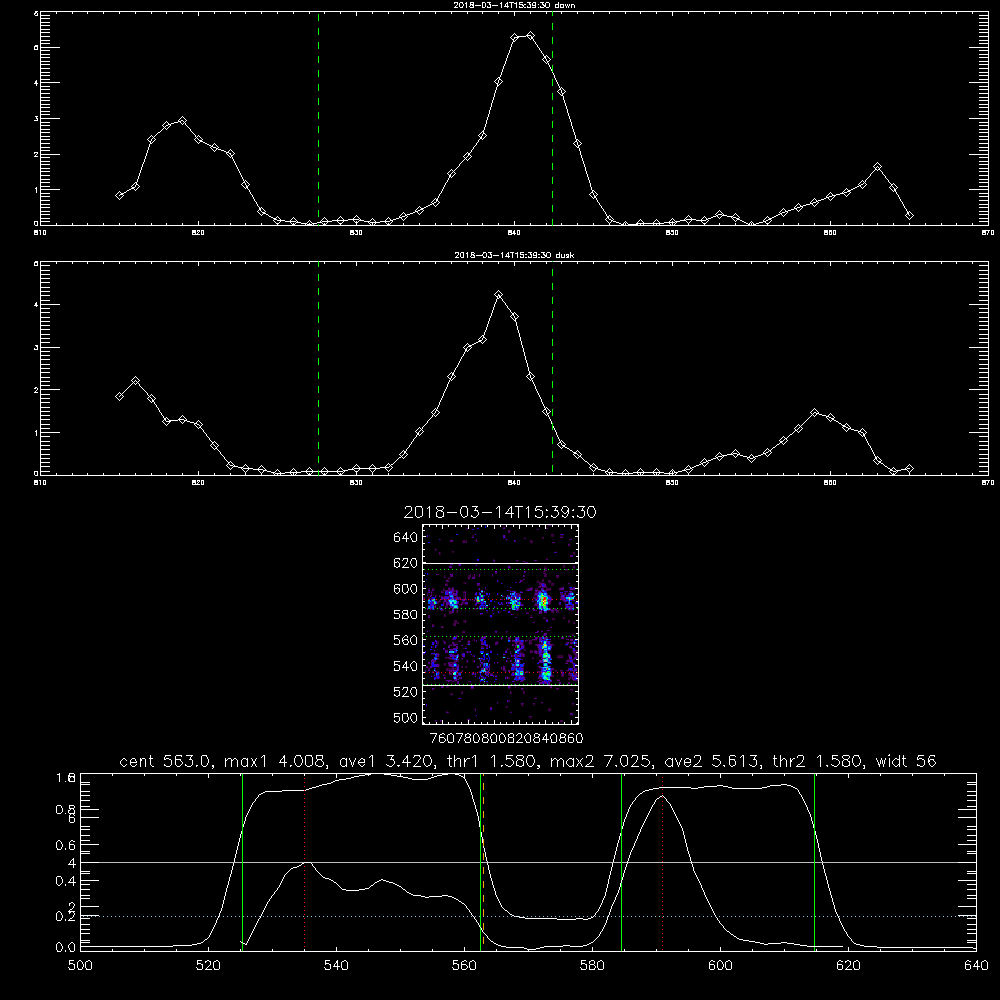This screenshot has height=1000, width=1000.
Task: Click bottom plot x-axis label 540
Action: coord(336,966)
